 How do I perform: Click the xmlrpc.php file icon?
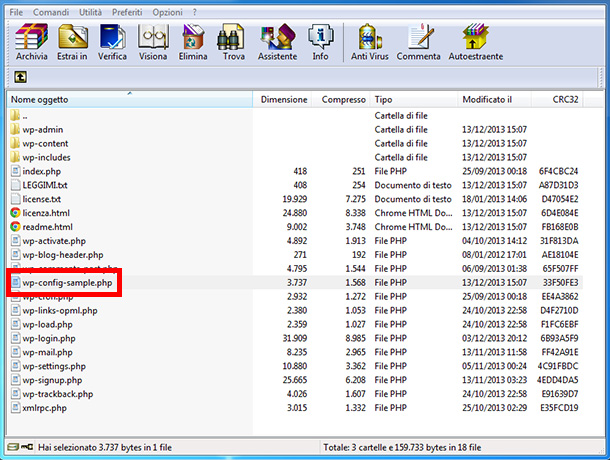tap(15, 408)
